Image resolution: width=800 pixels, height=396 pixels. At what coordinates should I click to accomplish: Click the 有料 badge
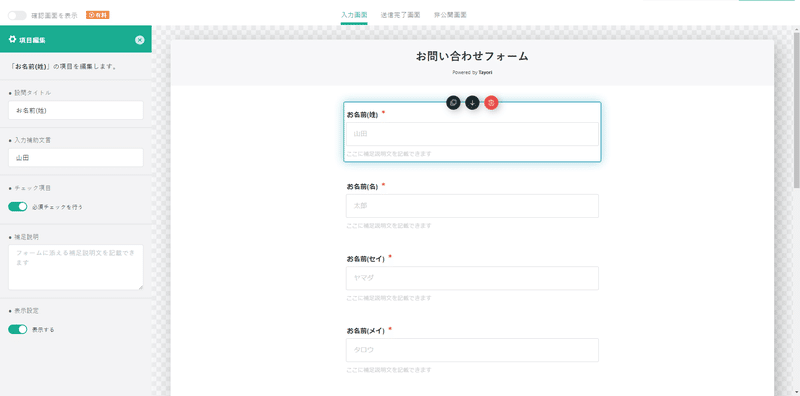pos(97,15)
